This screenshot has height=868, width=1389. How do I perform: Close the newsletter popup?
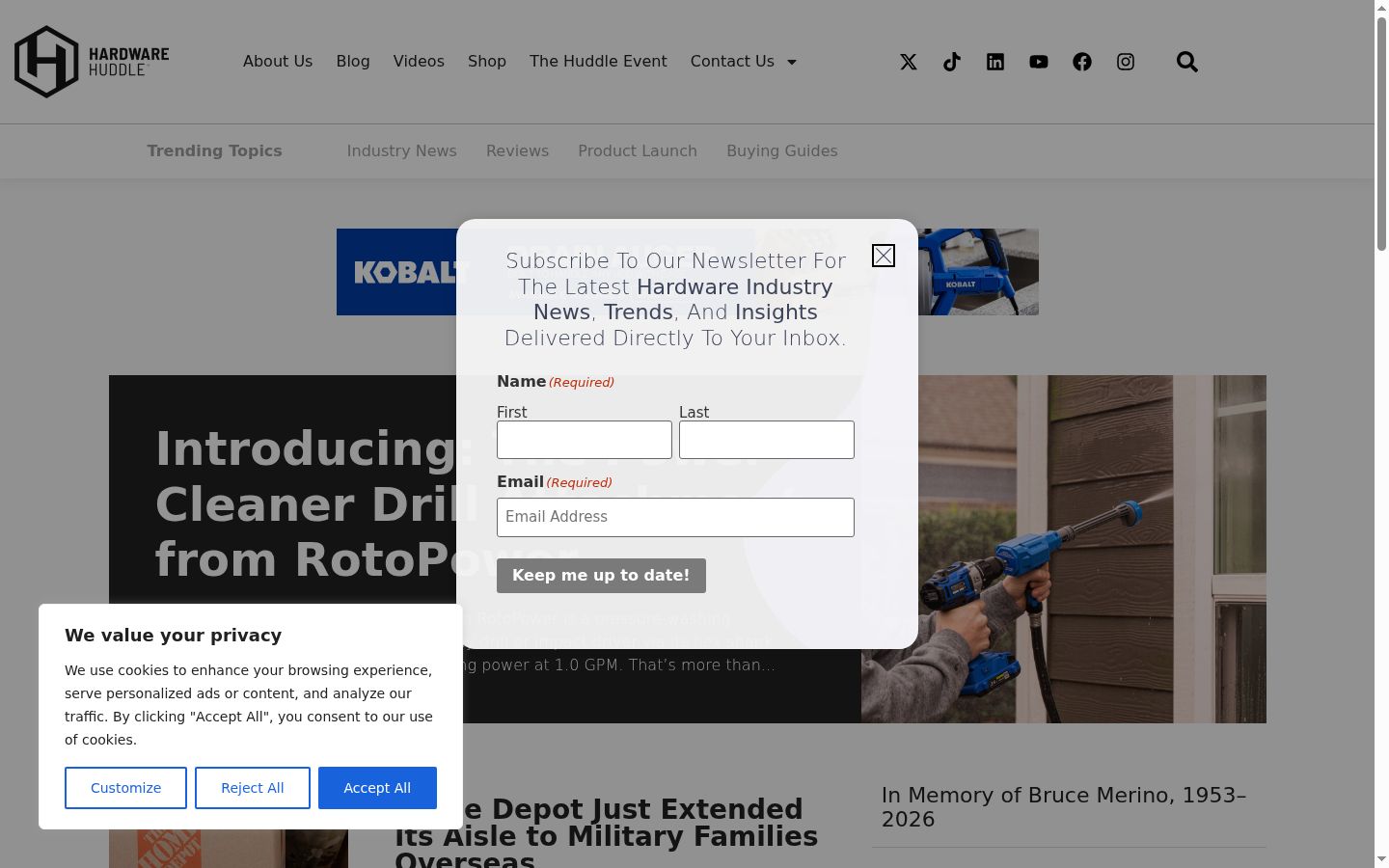coord(884,256)
